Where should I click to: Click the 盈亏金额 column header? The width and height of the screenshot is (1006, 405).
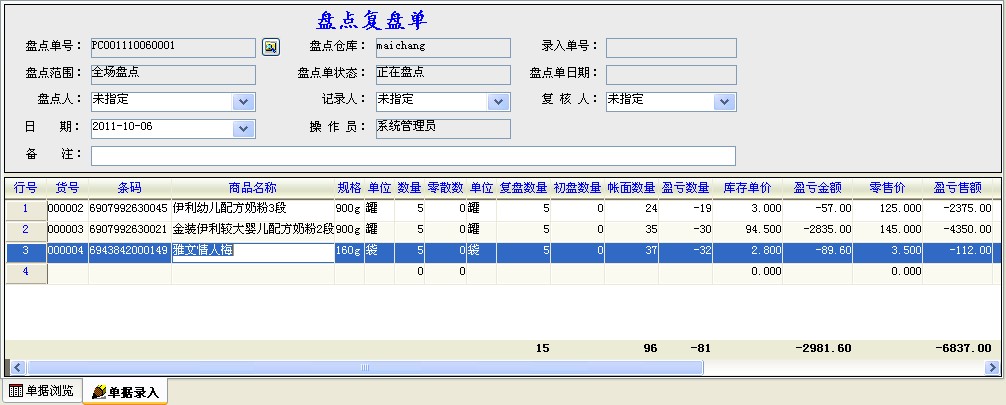[x=817, y=188]
